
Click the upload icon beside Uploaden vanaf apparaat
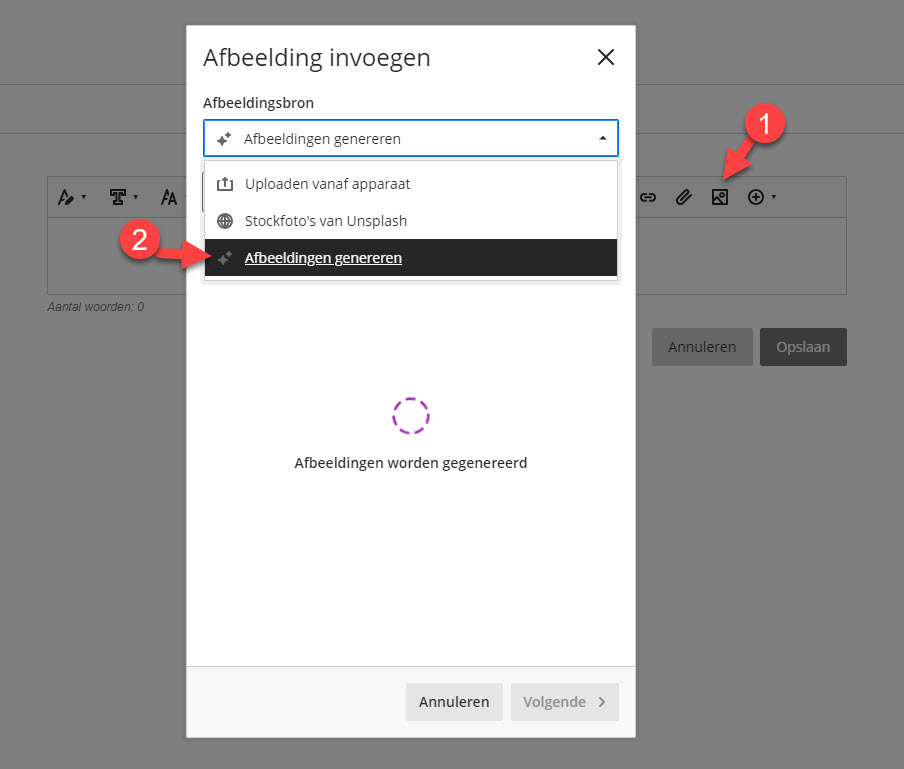225,184
